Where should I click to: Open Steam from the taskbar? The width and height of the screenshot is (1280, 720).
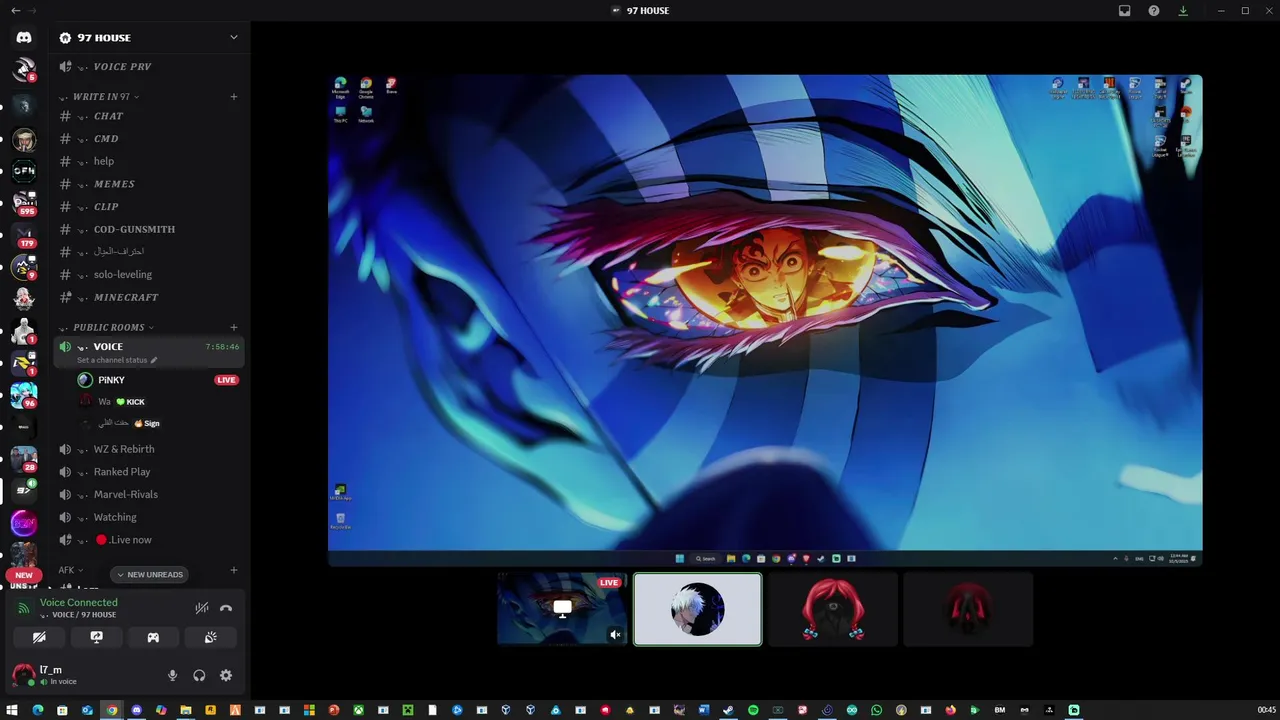click(x=728, y=710)
